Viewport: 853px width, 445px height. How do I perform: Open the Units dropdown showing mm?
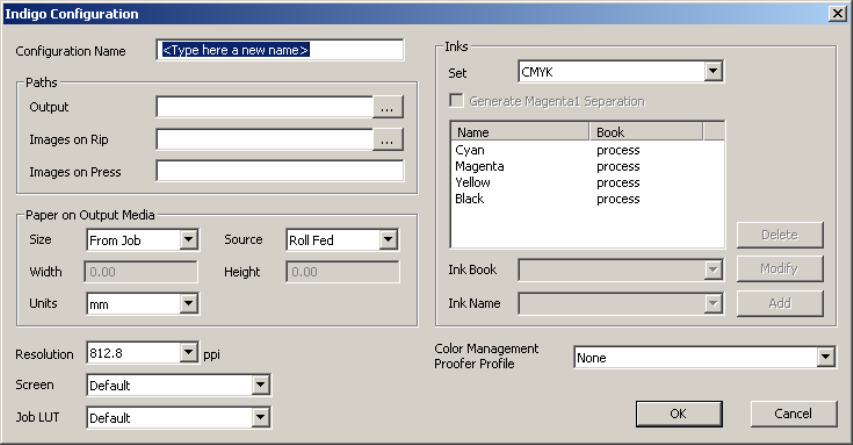coord(143,304)
